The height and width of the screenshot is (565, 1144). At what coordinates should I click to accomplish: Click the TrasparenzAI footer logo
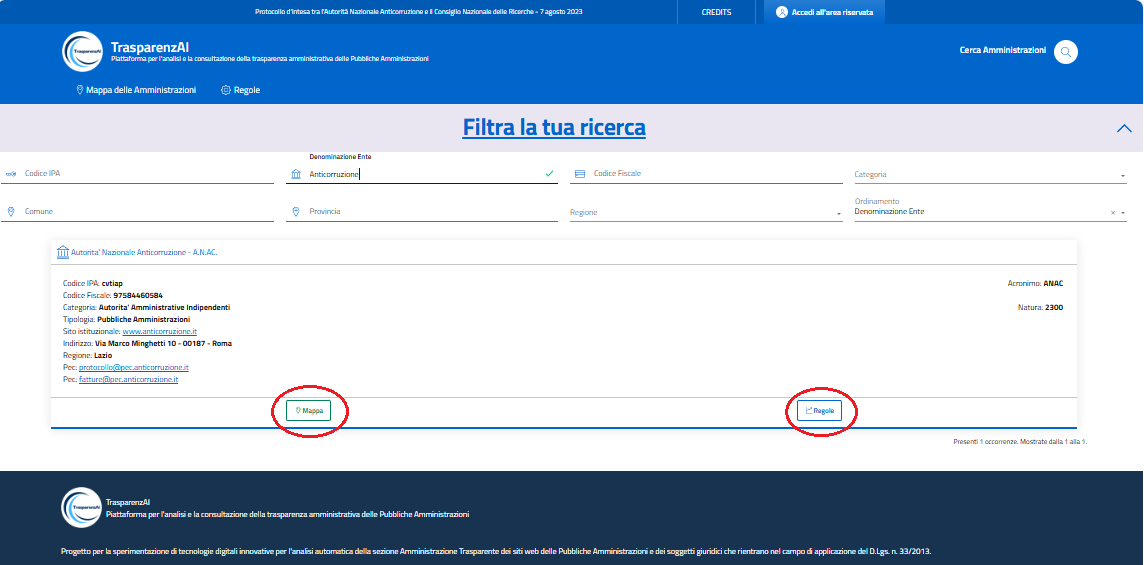pos(82,507)
